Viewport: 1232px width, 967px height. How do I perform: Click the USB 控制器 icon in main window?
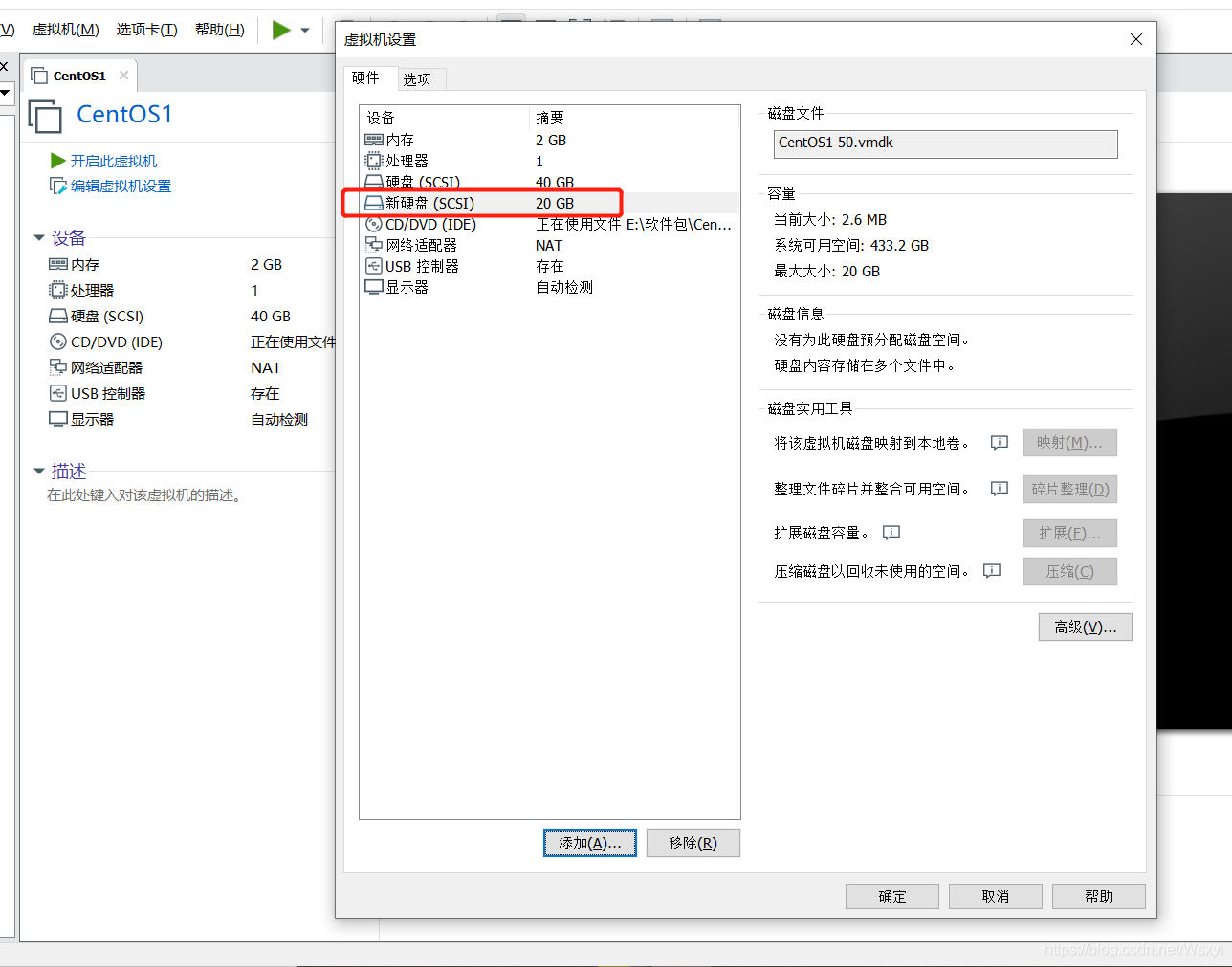tap(58, 393)
